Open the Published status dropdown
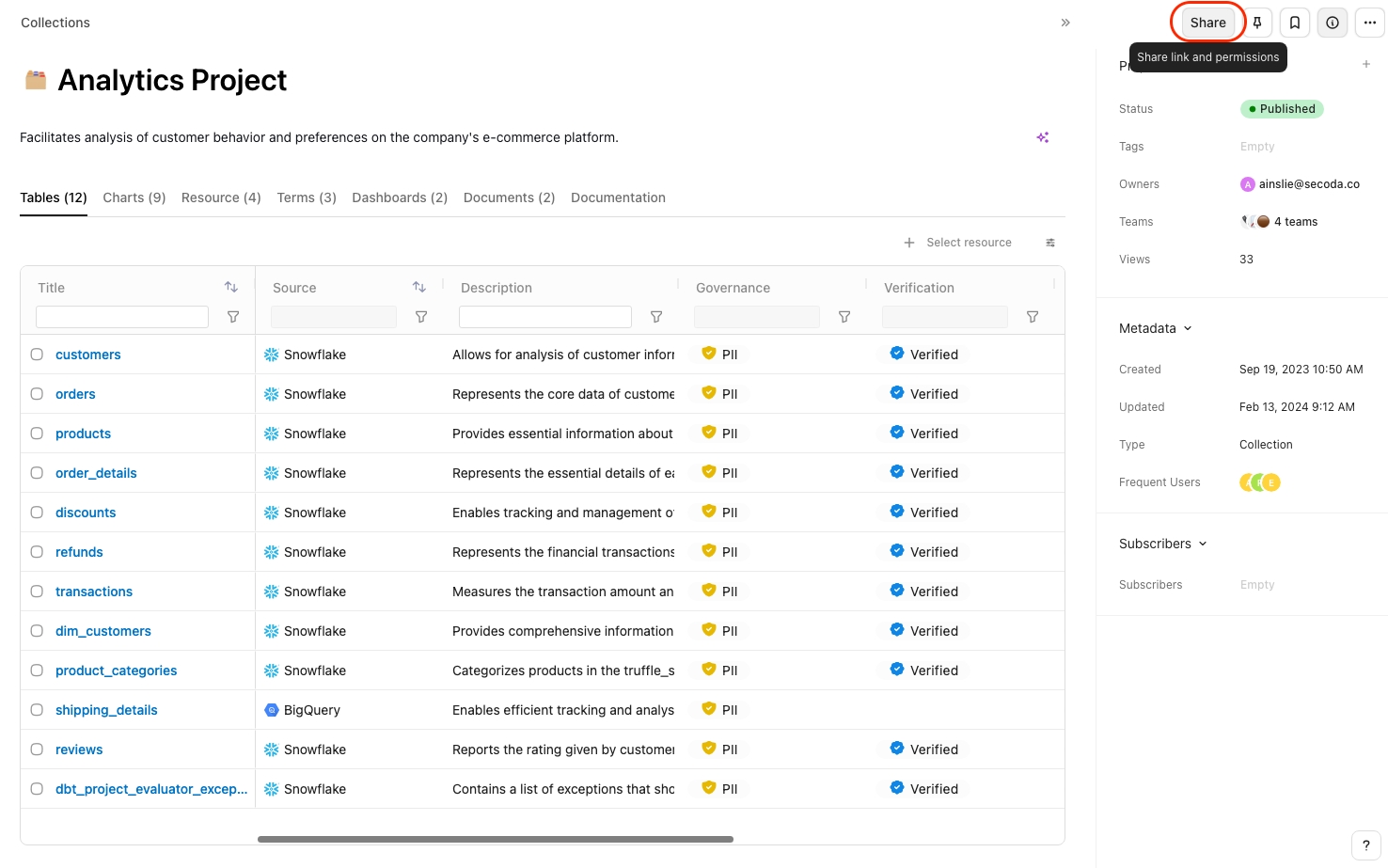 pyautogui.click(x=1282, y=109)
